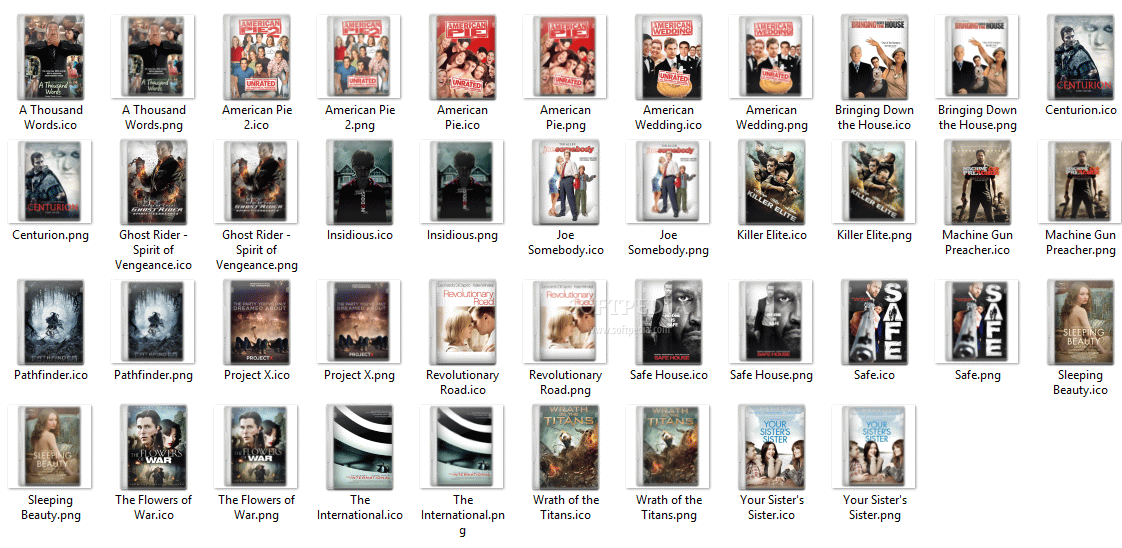Select Your Sister's Sister.ico icon
This screenshot has width=1122, height=548.
pos(772,446)
